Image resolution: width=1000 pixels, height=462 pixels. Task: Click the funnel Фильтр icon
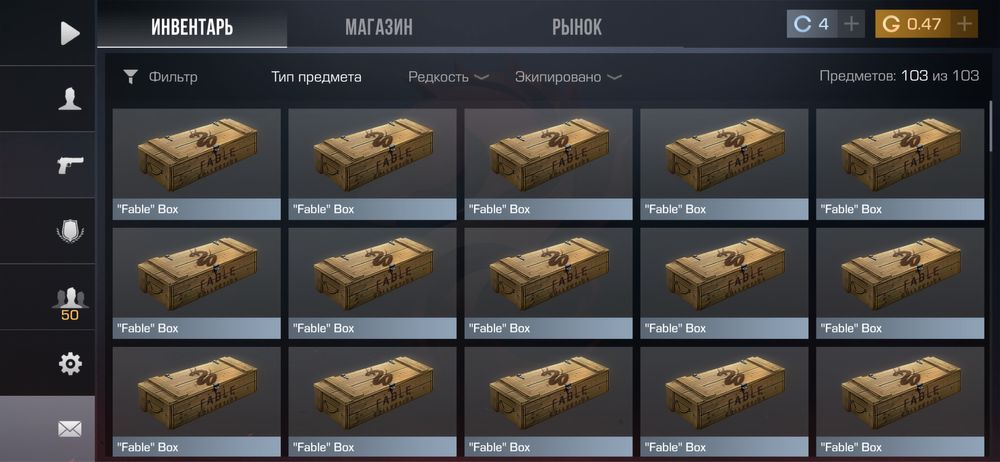(x=131, y=77)
